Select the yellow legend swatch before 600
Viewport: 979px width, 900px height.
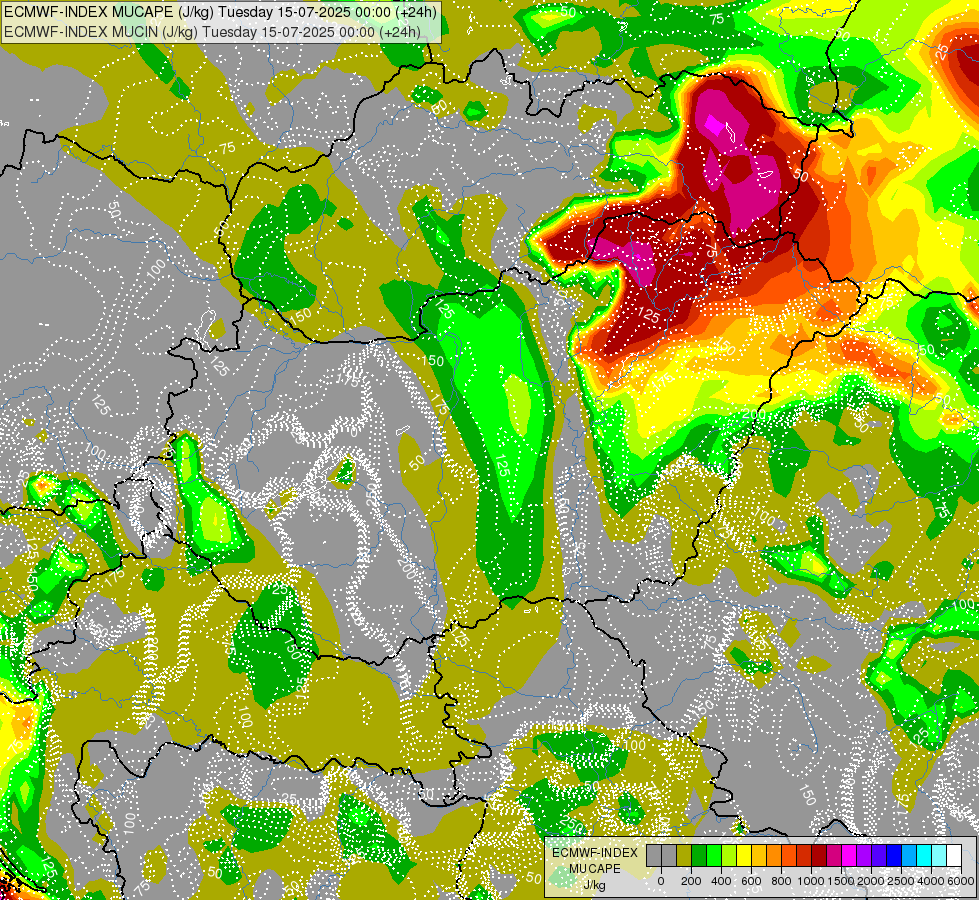(x=744, y=855)
